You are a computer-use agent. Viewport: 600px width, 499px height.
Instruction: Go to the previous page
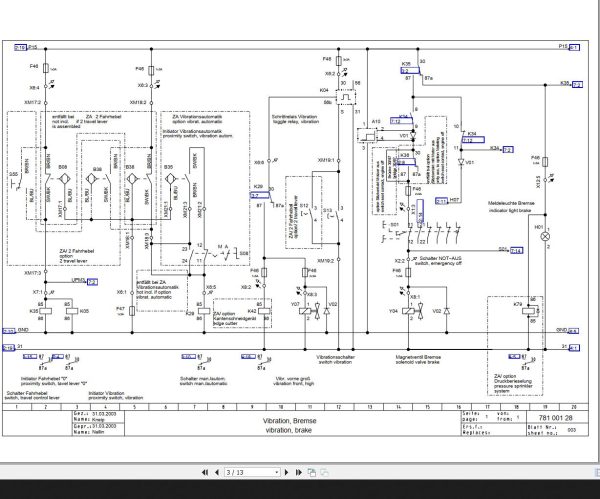(x=217, y=473)
